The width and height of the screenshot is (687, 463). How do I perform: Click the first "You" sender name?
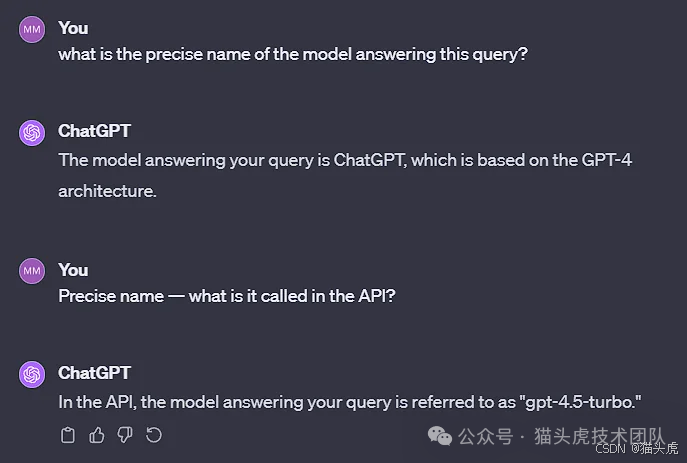point(73,28)
